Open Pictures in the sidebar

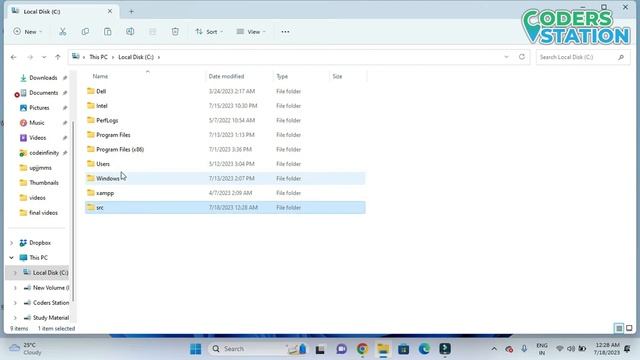(39, 108)
